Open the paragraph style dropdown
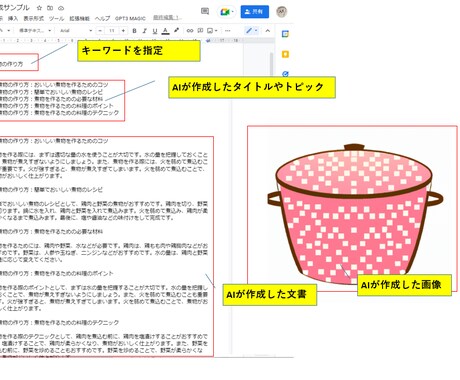 tap(35, 31)
